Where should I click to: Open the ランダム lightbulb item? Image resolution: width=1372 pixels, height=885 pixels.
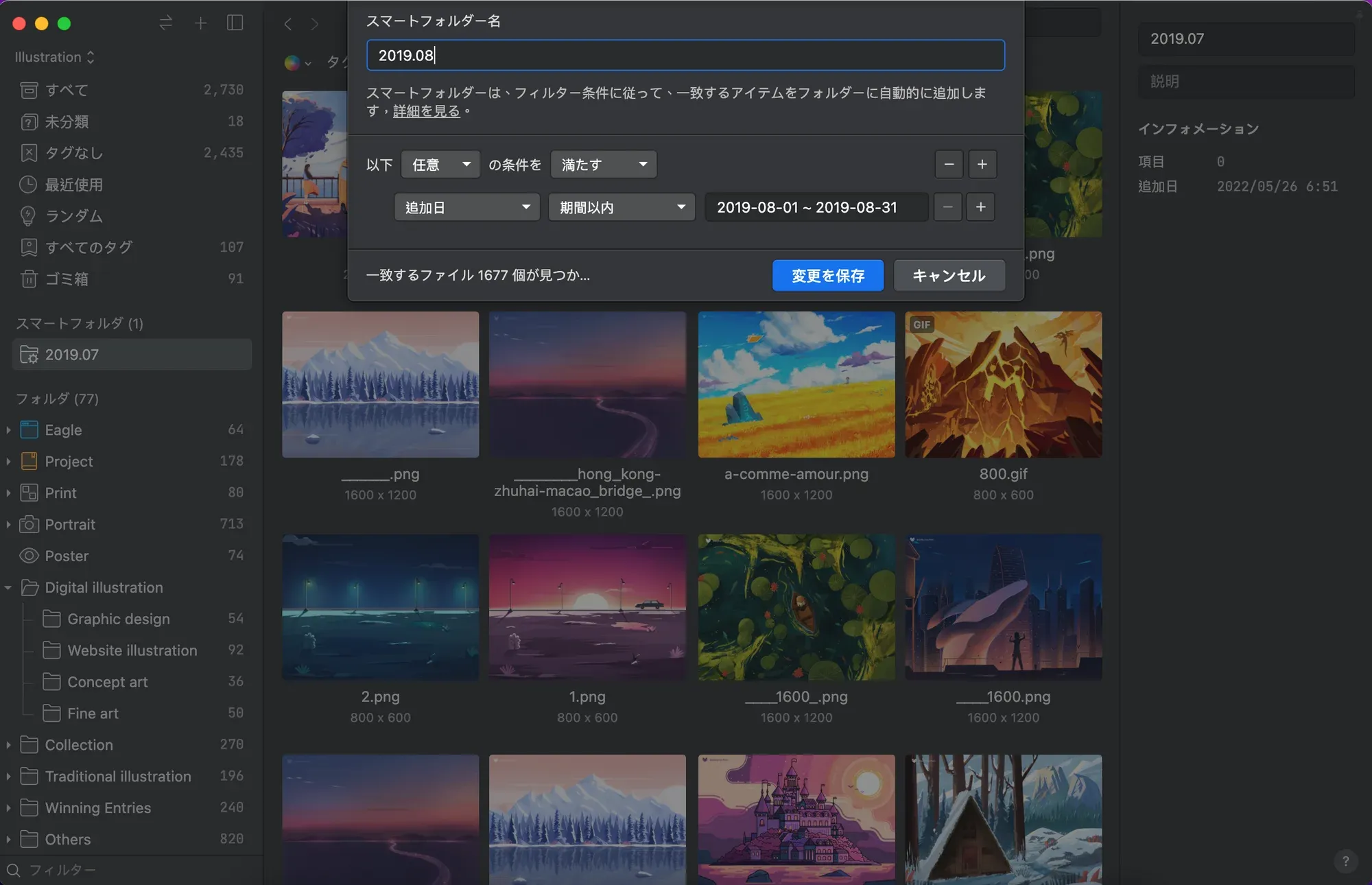click(x=73, y=216)
